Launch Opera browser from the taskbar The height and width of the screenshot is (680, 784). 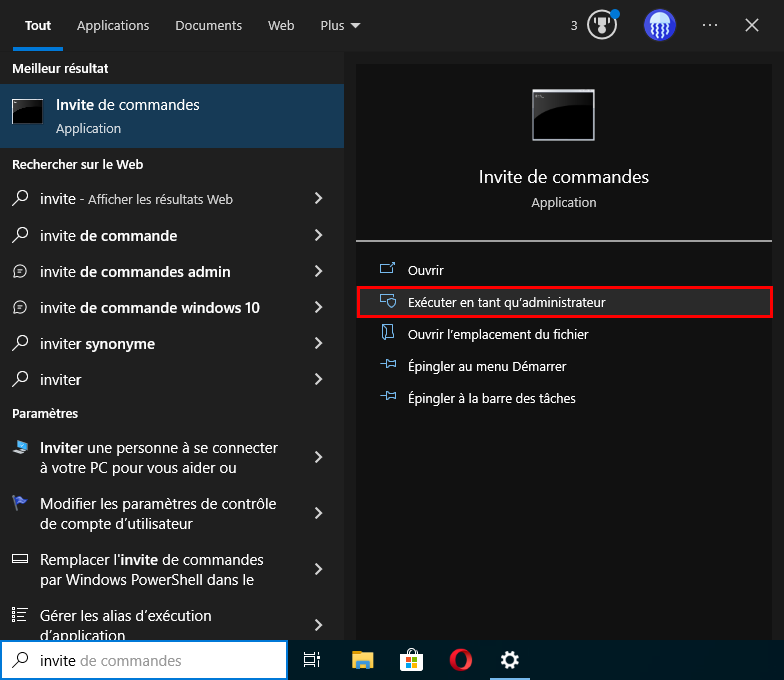[460, 660]
